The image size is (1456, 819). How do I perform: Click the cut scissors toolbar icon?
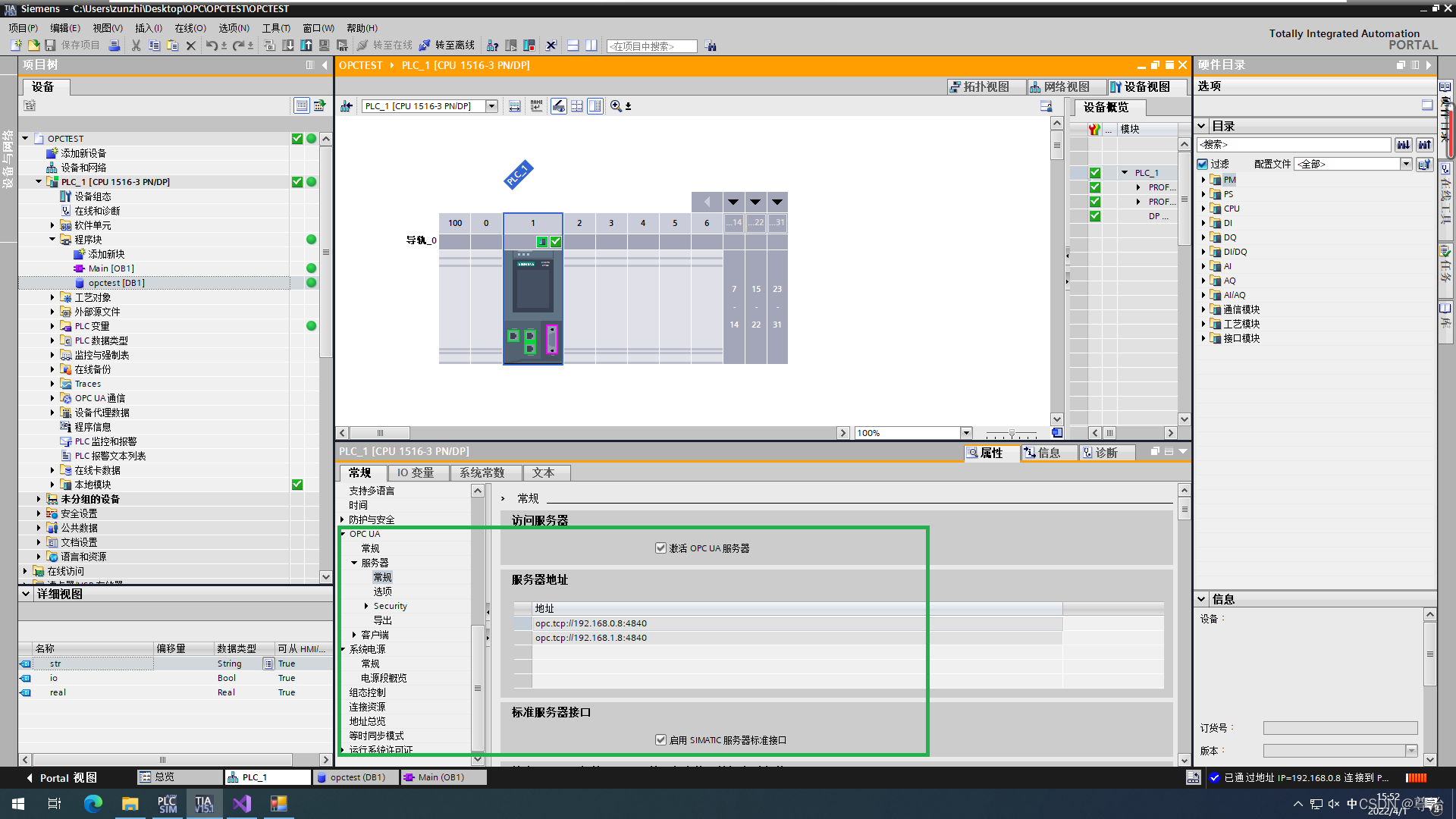136,45
